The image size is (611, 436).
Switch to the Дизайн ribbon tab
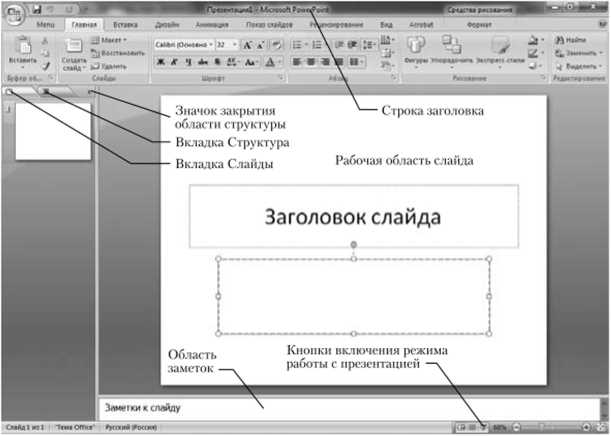pyautogui.click(x=167, y=25)
